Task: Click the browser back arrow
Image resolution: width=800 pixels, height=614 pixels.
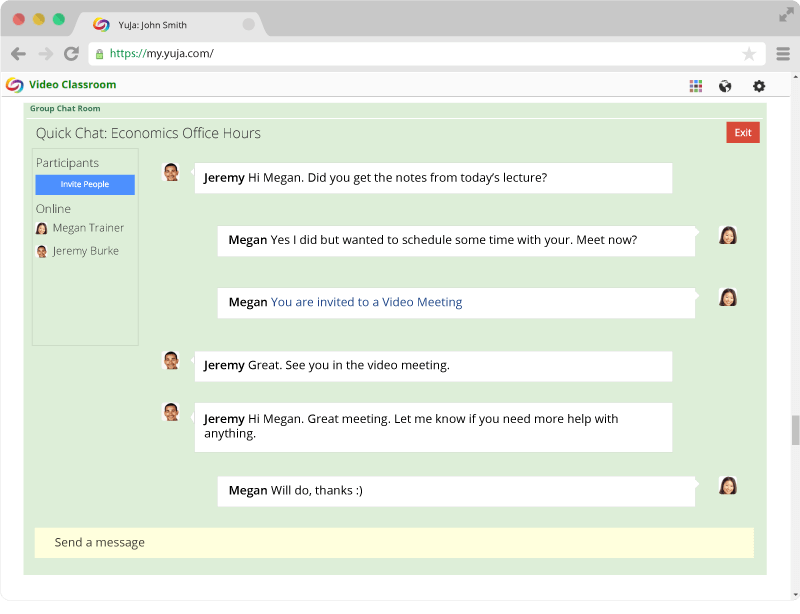Action: 18,54
